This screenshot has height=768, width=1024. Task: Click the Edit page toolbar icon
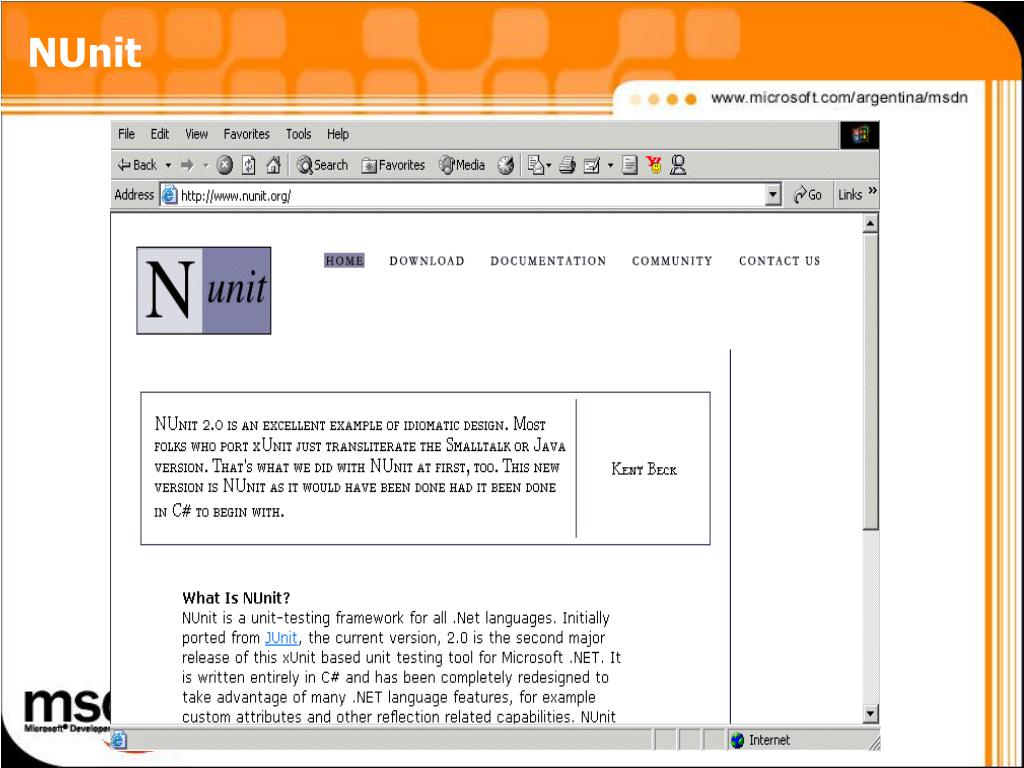(592, 165)
